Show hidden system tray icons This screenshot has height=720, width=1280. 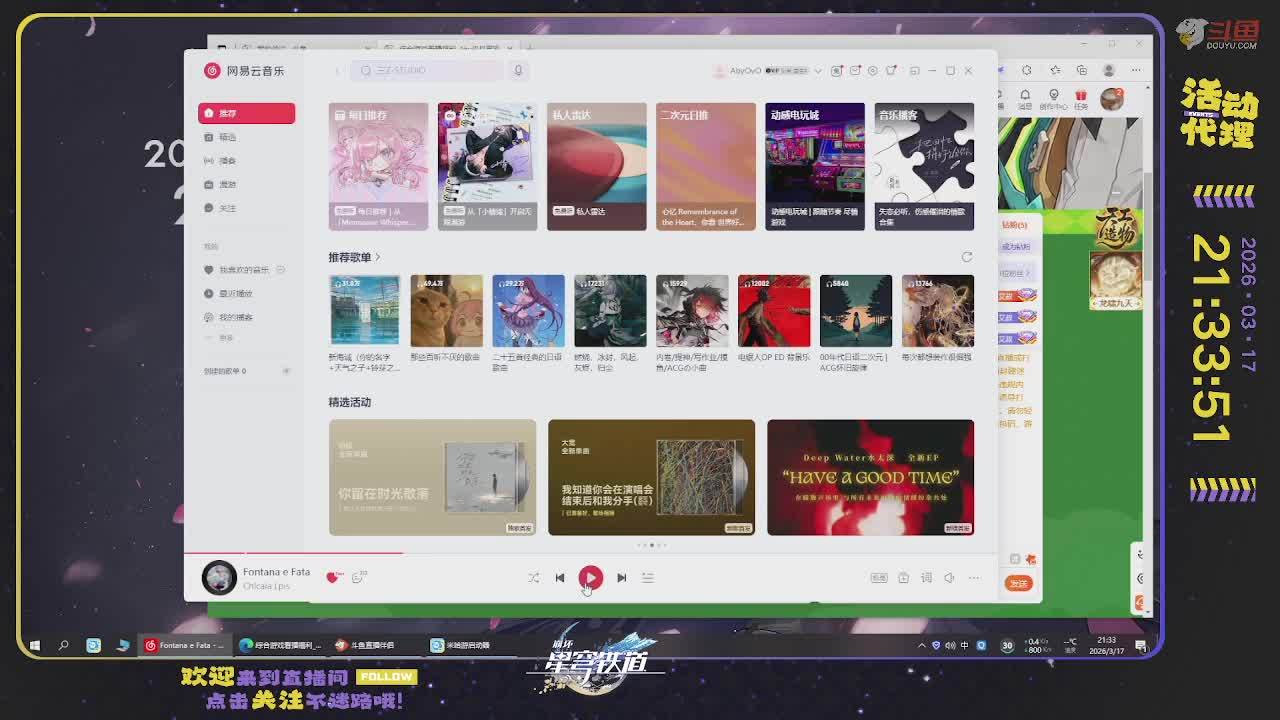(922, 645)
